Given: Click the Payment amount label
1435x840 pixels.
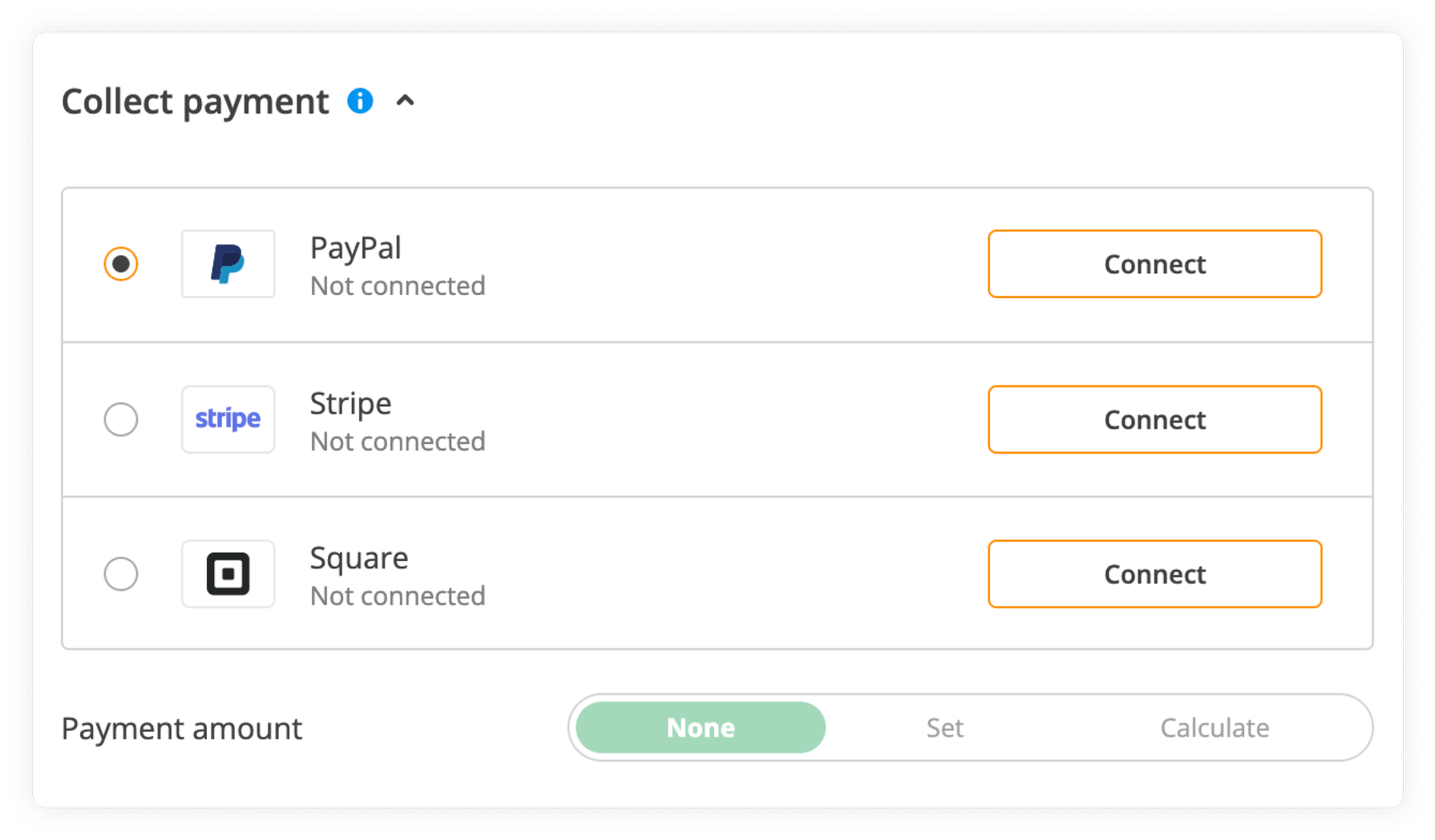Looking at the screenshot, I should tap(182, 729).
